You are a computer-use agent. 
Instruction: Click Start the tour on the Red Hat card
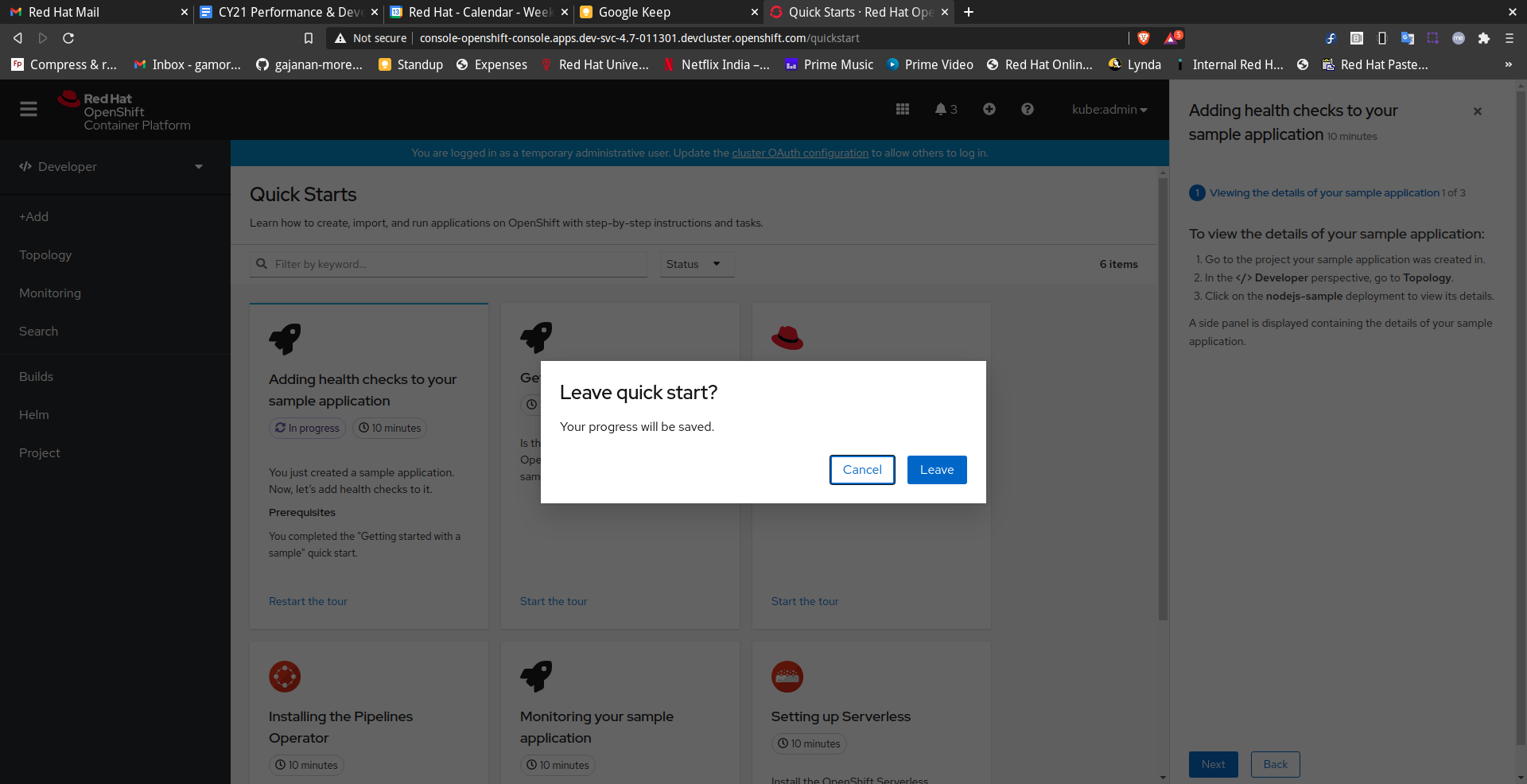click(805, 601)
